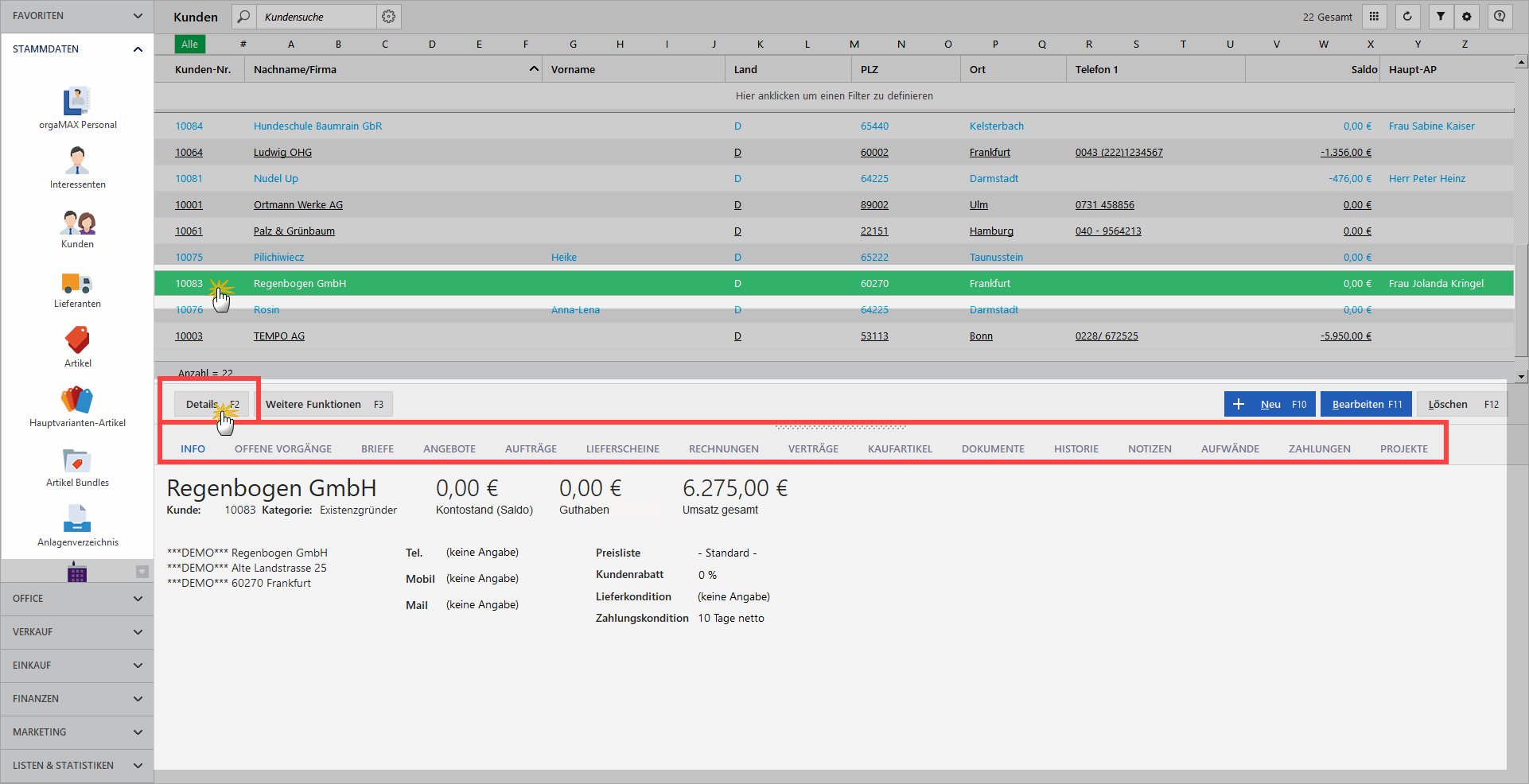
Task: Click the Alle alphabet filter
Action: tap(190, 44)
